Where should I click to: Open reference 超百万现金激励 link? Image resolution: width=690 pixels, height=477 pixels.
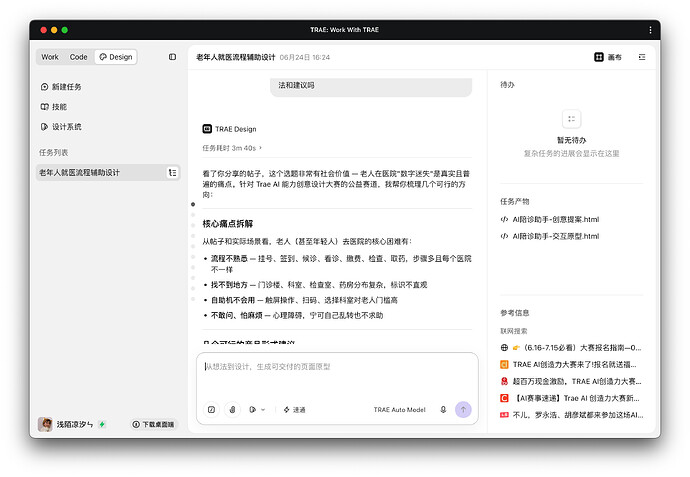571,381
